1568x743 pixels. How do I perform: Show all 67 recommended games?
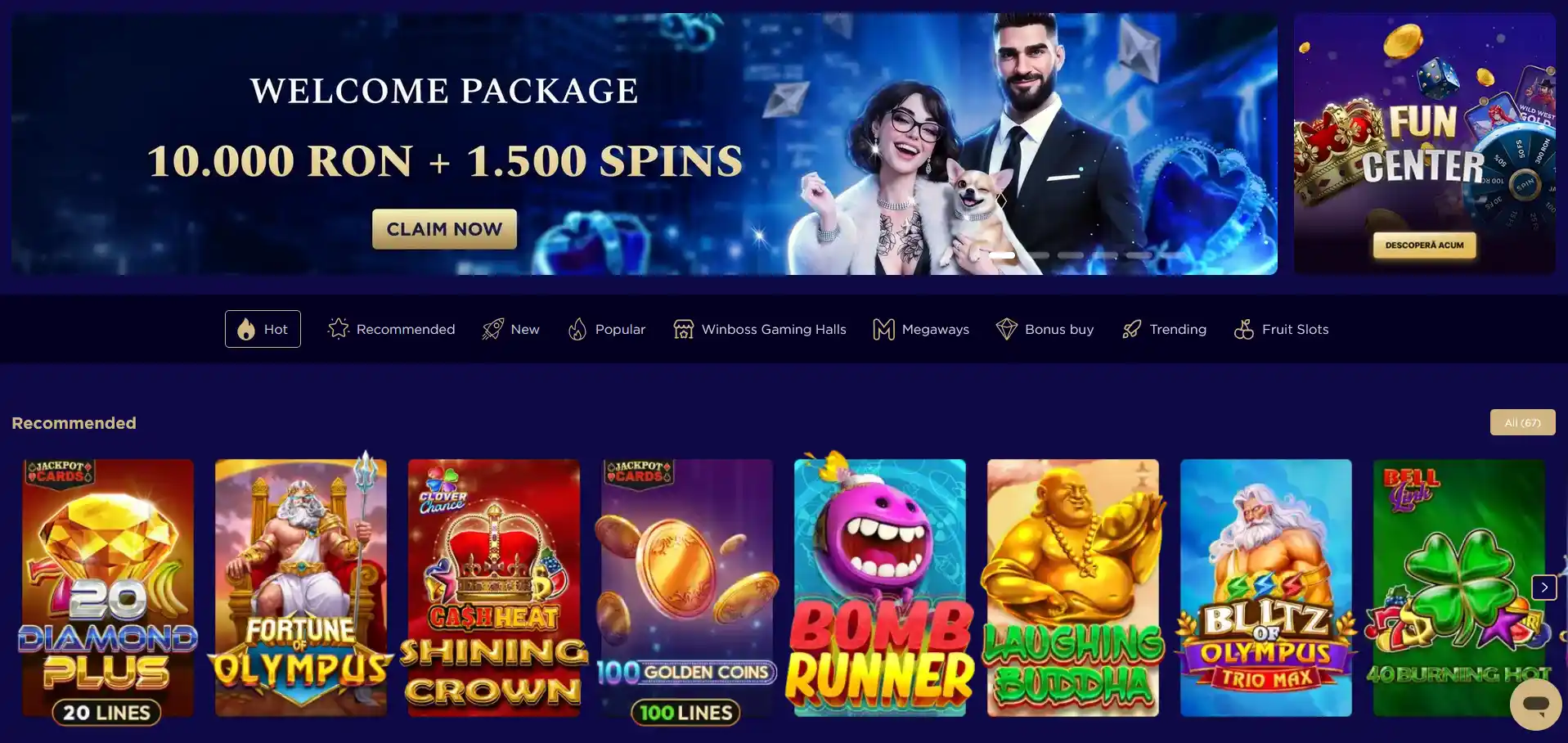tap(1522, 422)
